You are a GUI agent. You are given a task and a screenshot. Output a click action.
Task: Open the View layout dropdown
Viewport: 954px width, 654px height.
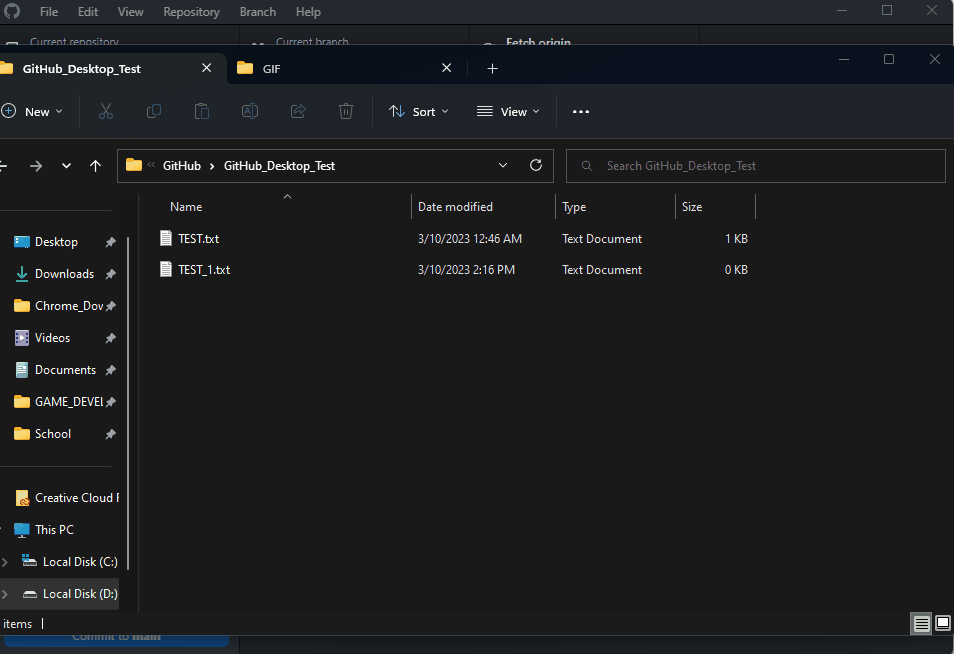[508, 111]
